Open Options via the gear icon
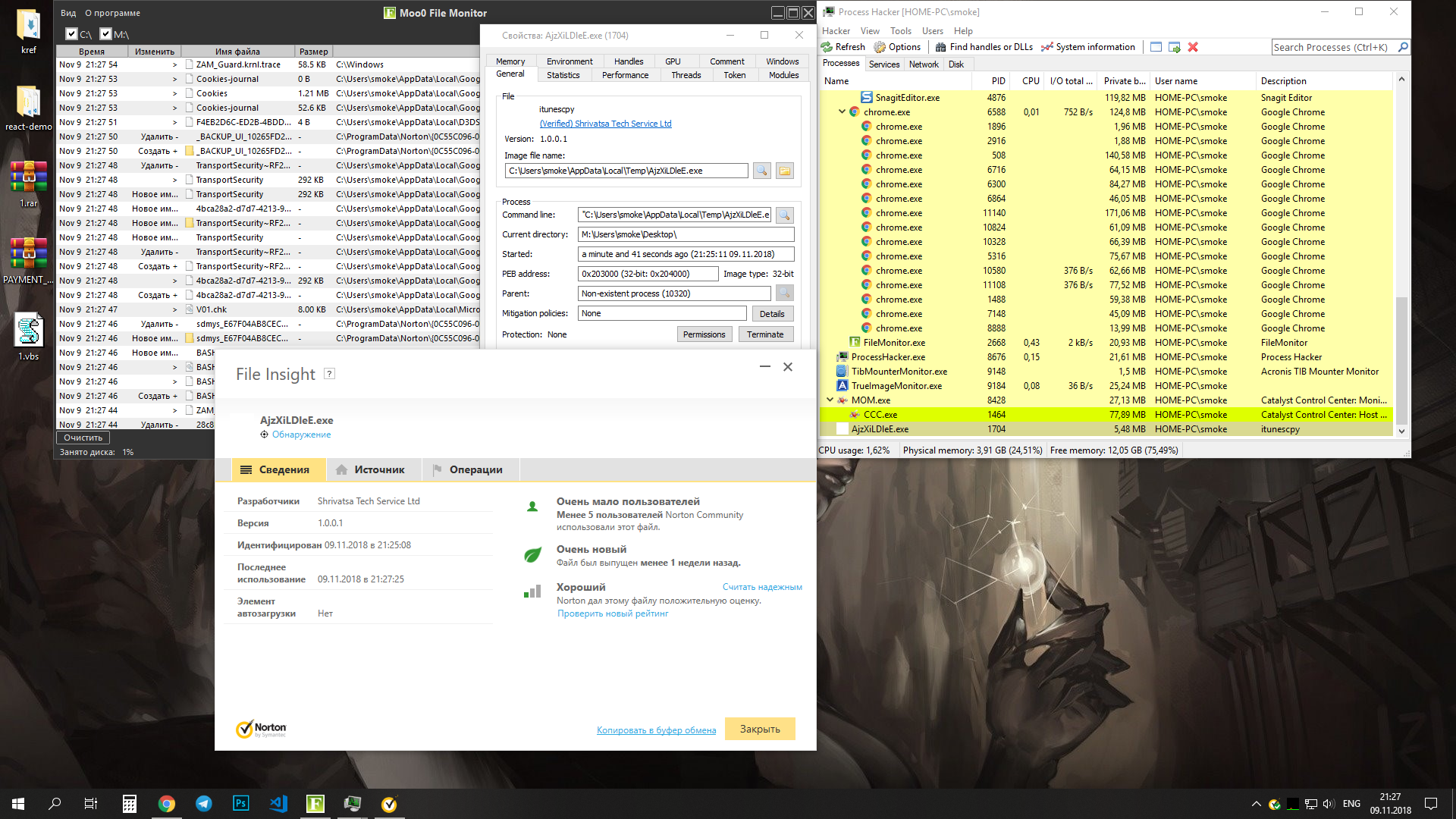Screen dimensions: 1456x819 click(880, 47)
